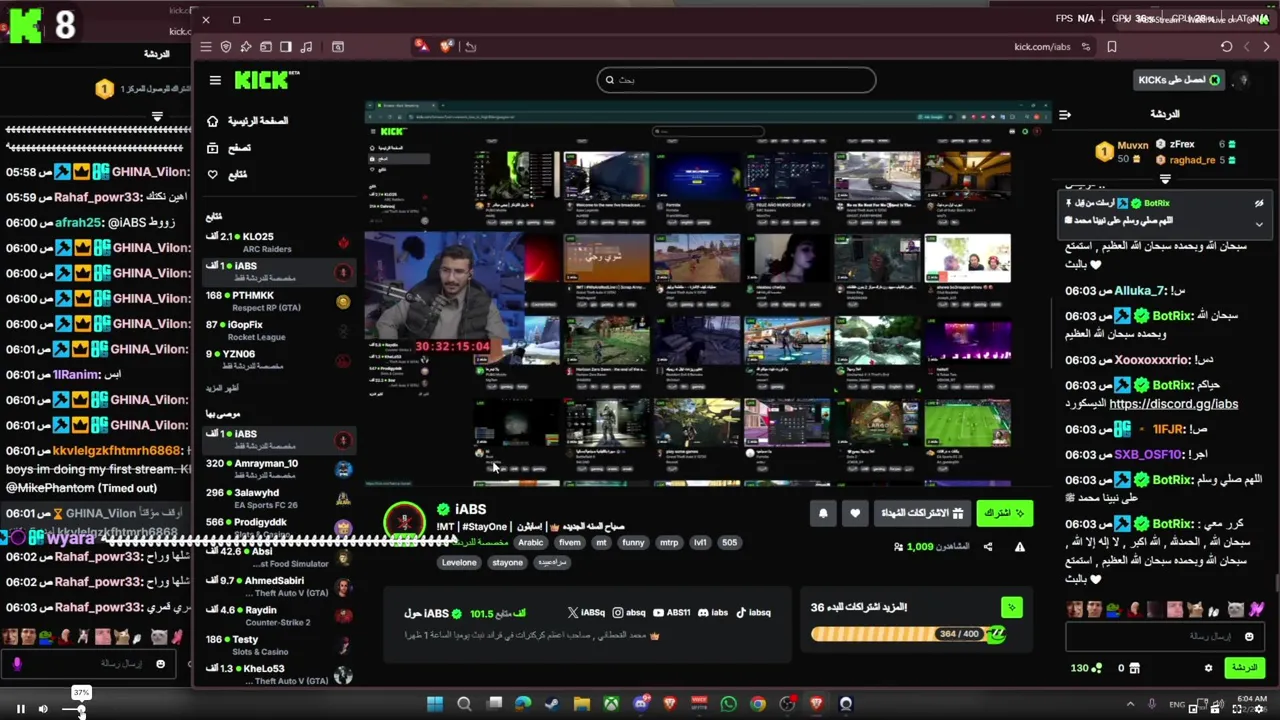Open the Windows Start menu
This screenshot has height=720, width=1280.
pyautogui.click(x=435, y=704)
